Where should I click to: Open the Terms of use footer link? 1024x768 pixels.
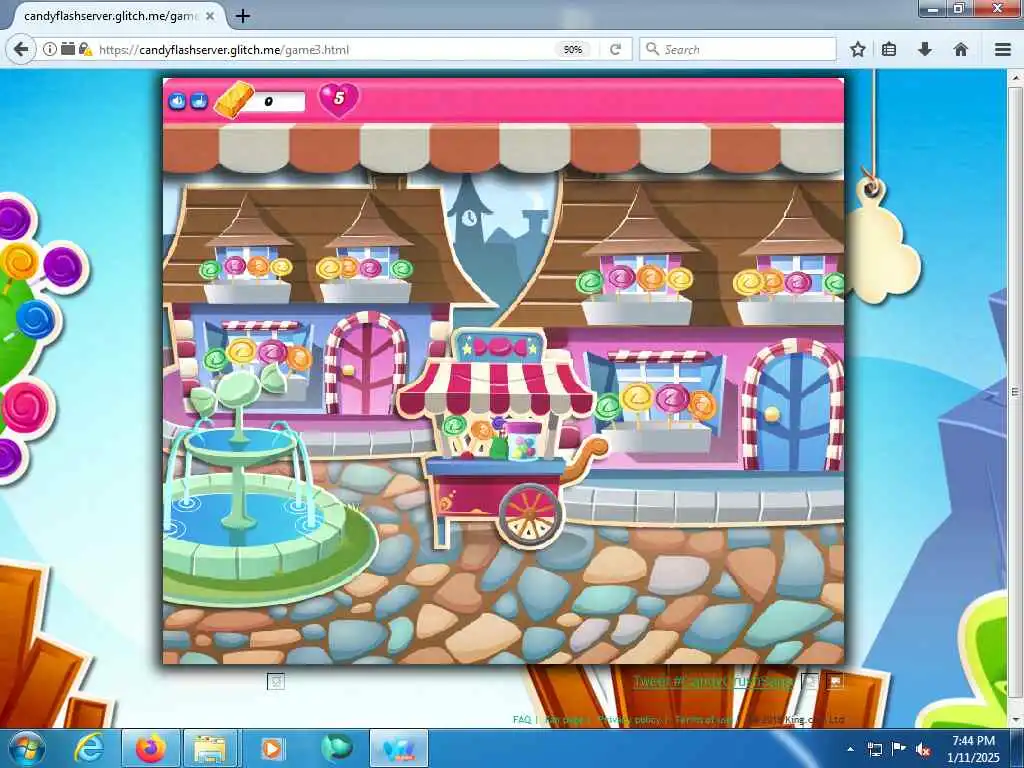coord(704,719)
